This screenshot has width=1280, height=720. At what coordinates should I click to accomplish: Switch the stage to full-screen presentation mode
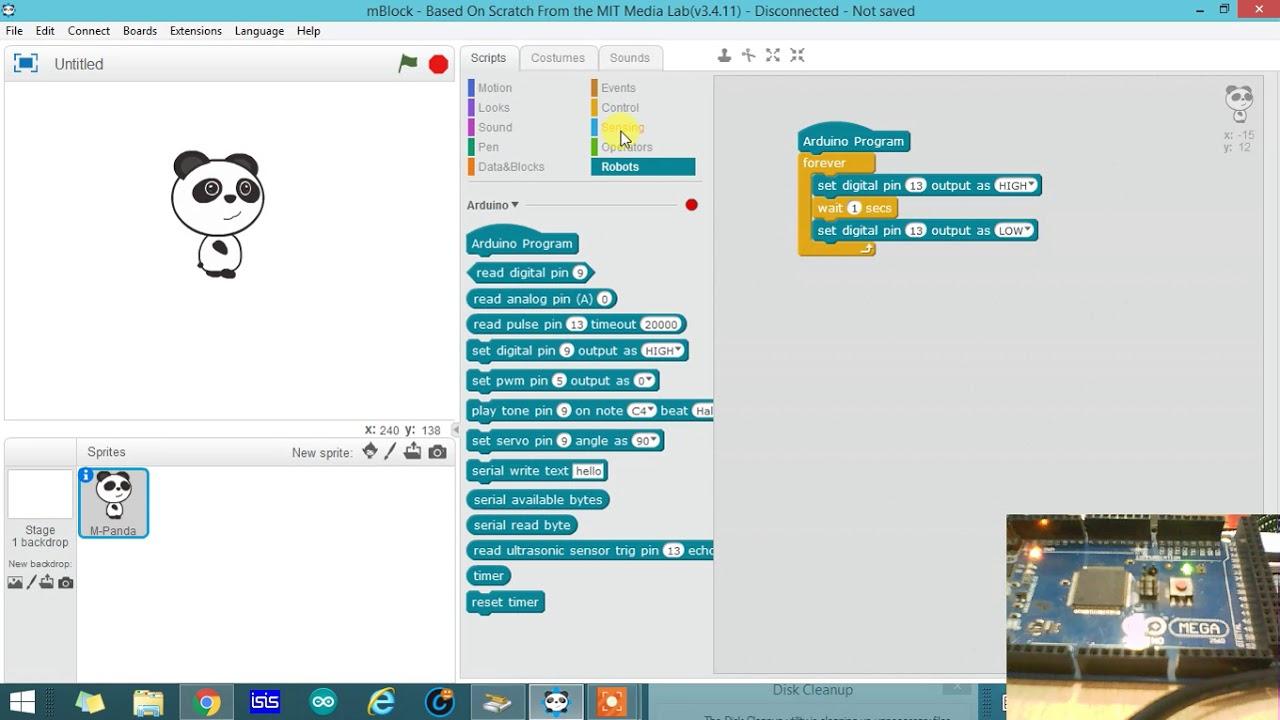[x=26, y=64]
